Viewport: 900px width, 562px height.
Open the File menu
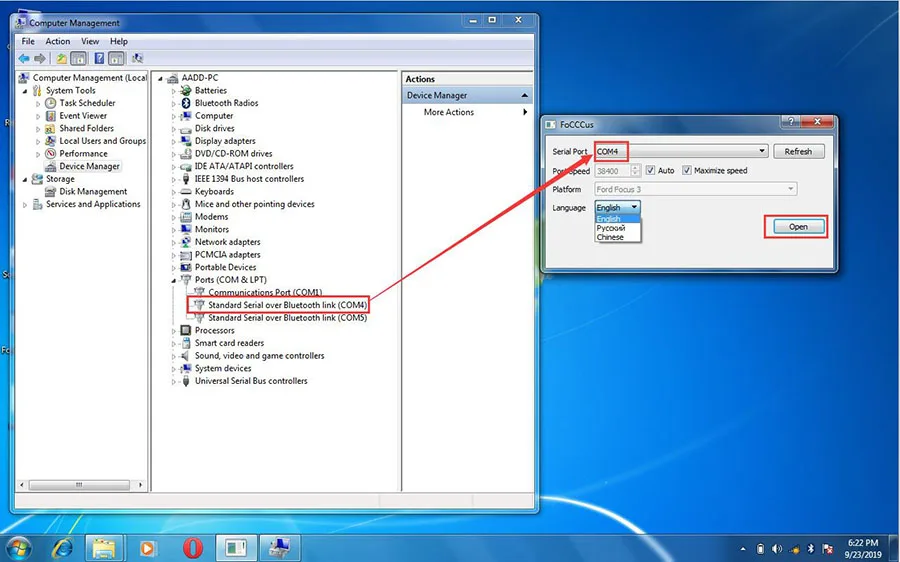(x=28, y=41)
